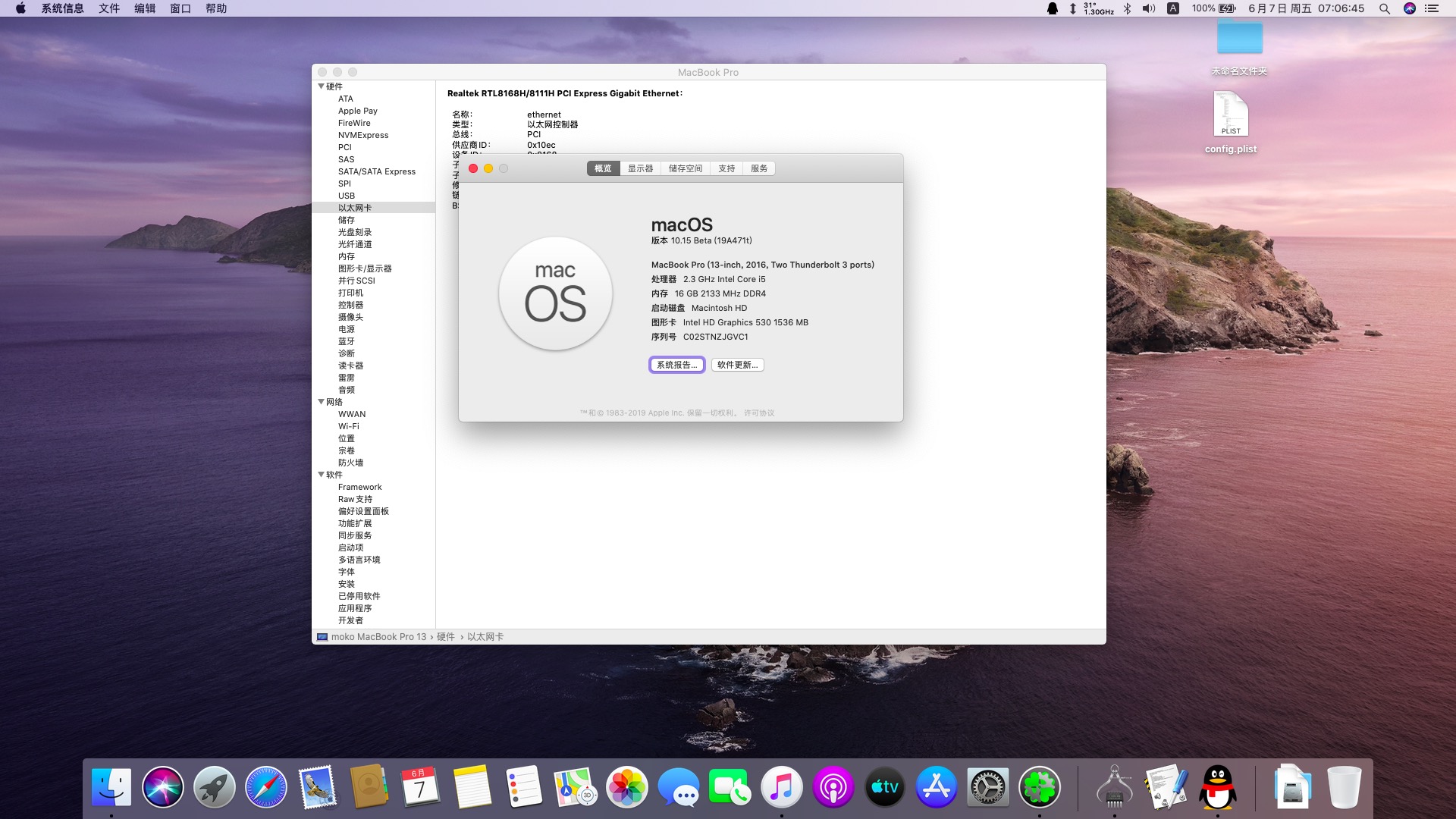Screen dimensions: 1456x819
Task: Open 窗口 window menu
Action: pos(180,8)
